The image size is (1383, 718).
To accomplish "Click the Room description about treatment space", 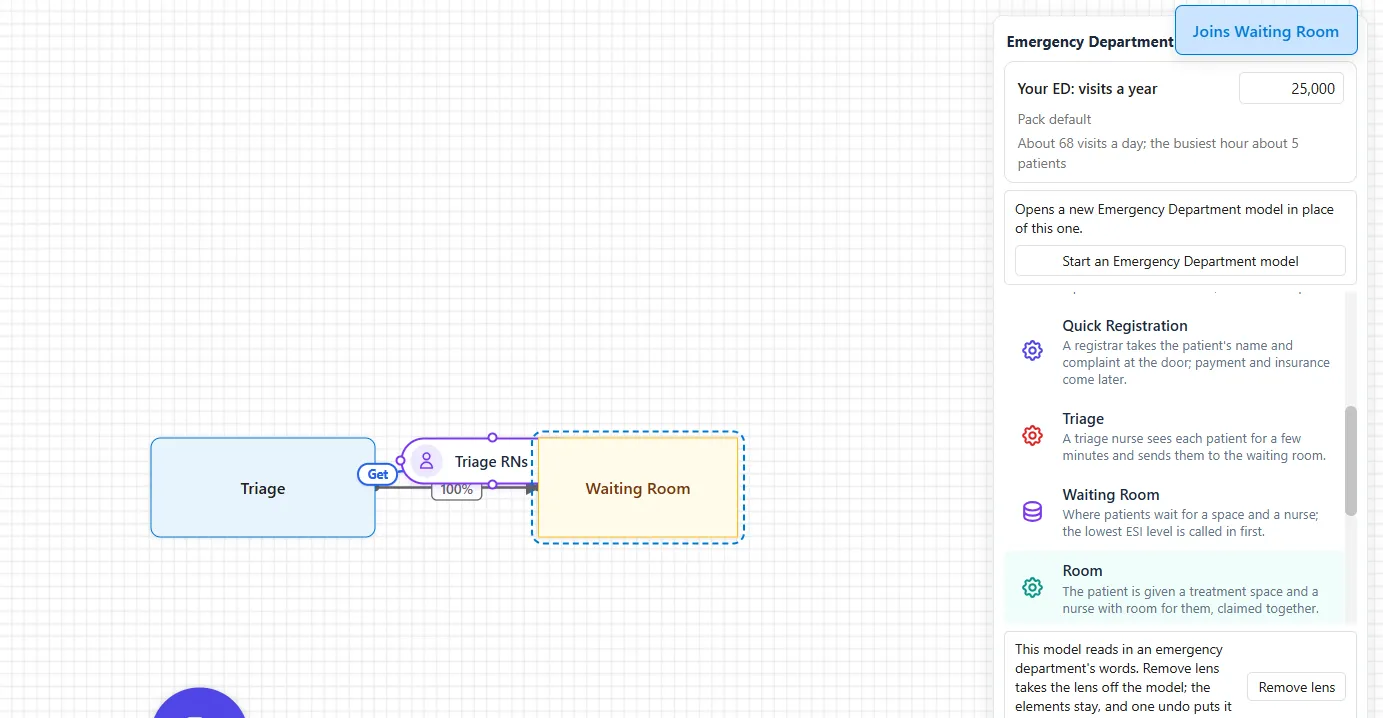I will coord(1190,600).
